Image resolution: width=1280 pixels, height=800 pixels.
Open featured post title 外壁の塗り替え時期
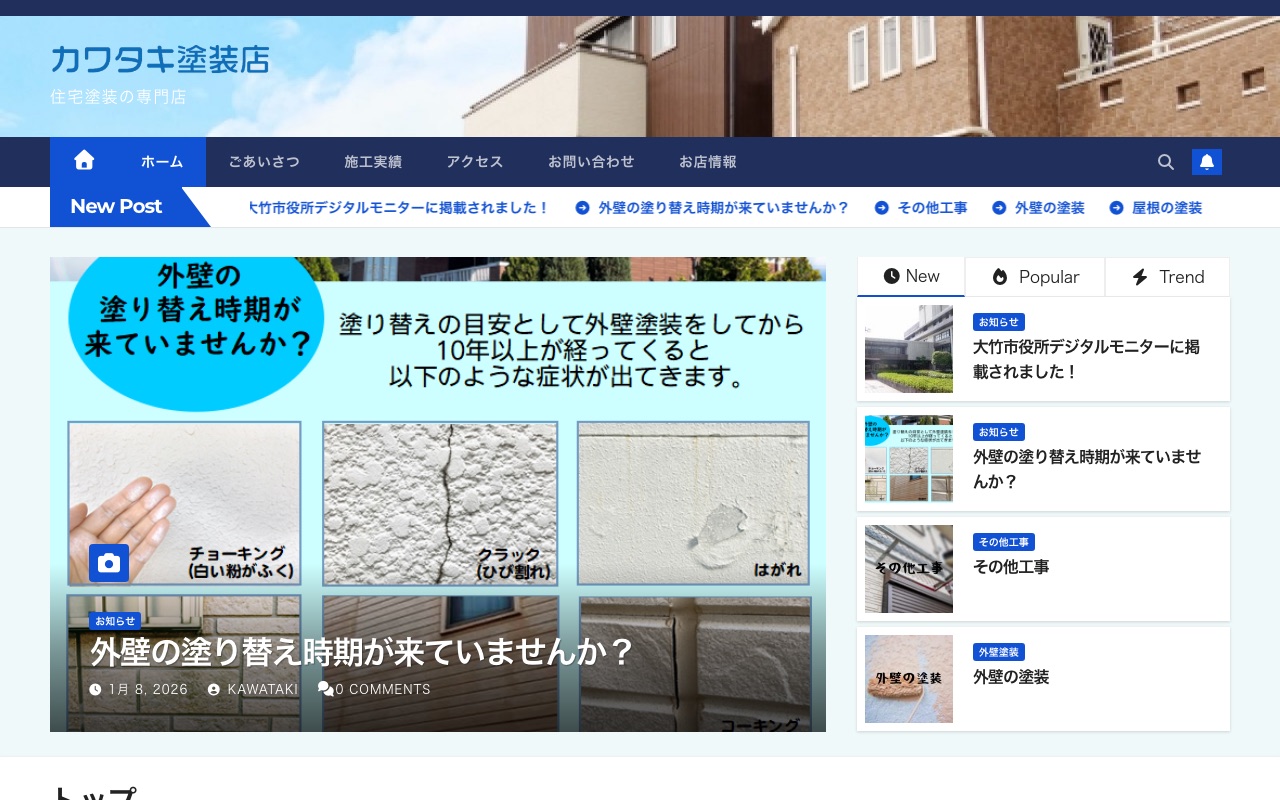362,652
